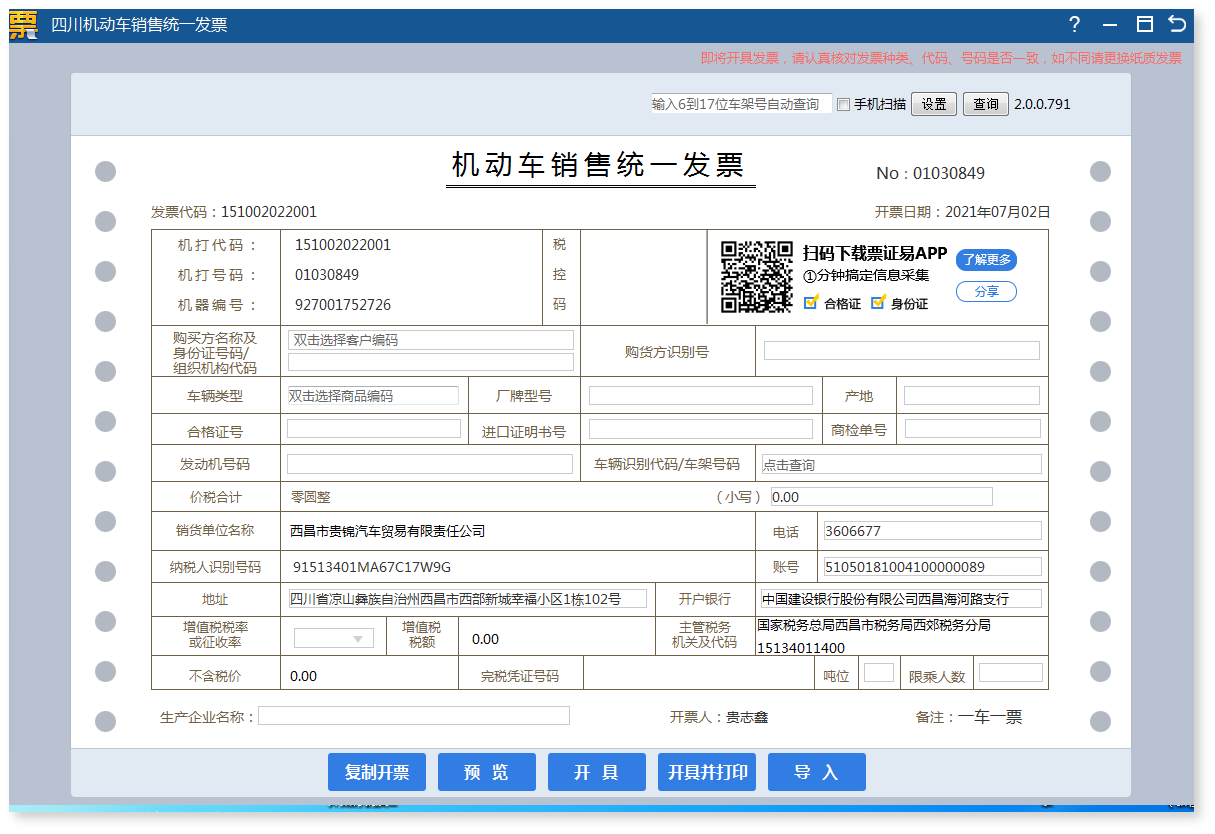
Task: Click the 开户银行 field
Action: coord(901,599)
